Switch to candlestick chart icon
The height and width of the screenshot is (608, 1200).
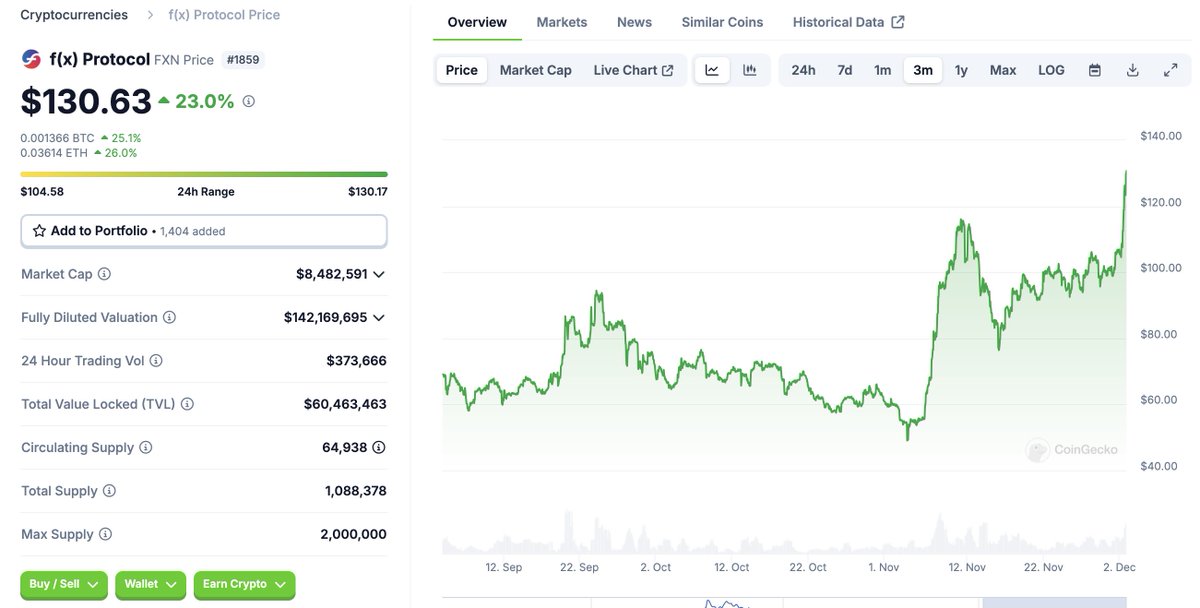(x=750, y=70)
